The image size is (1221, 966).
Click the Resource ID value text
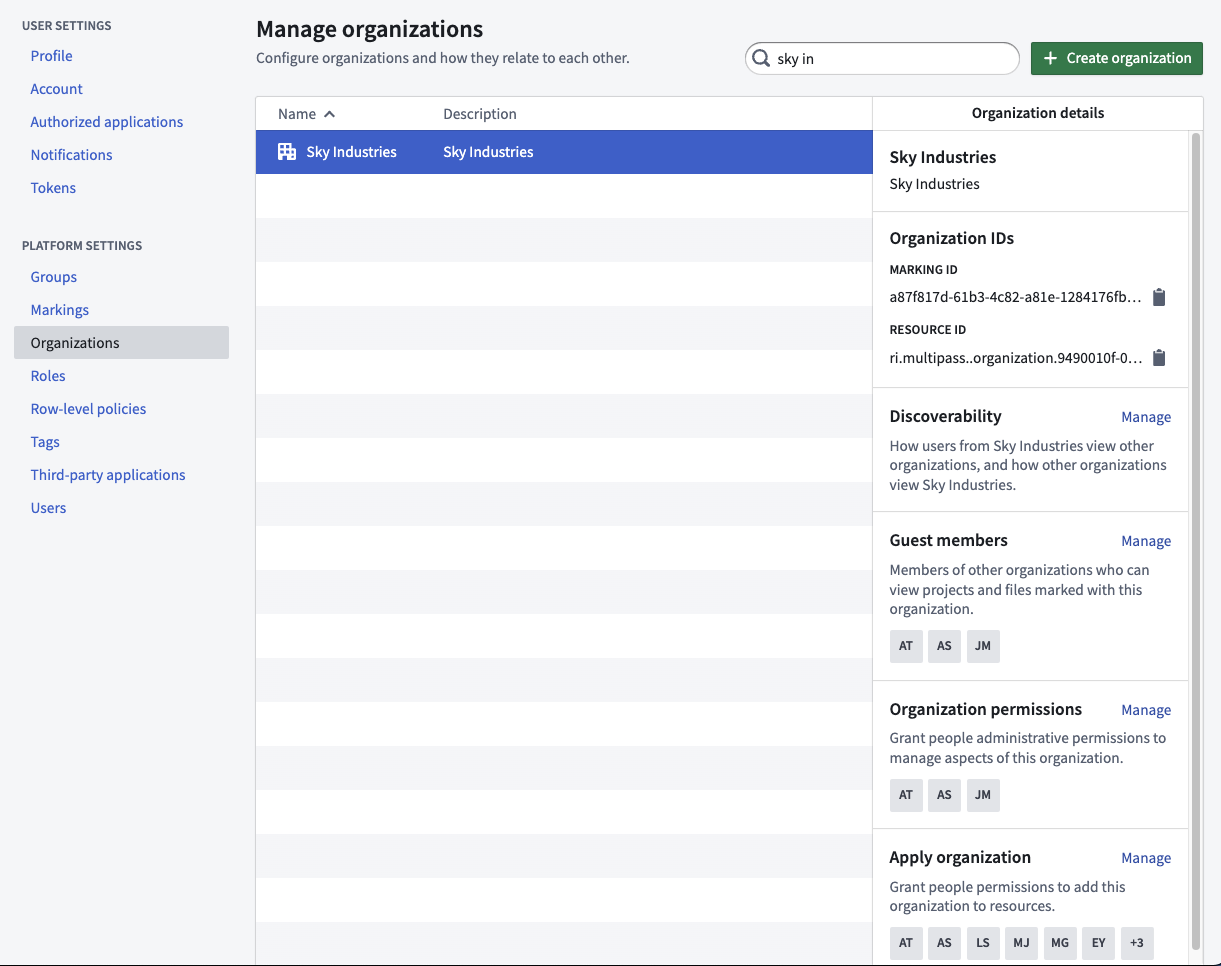(1015, 358)
